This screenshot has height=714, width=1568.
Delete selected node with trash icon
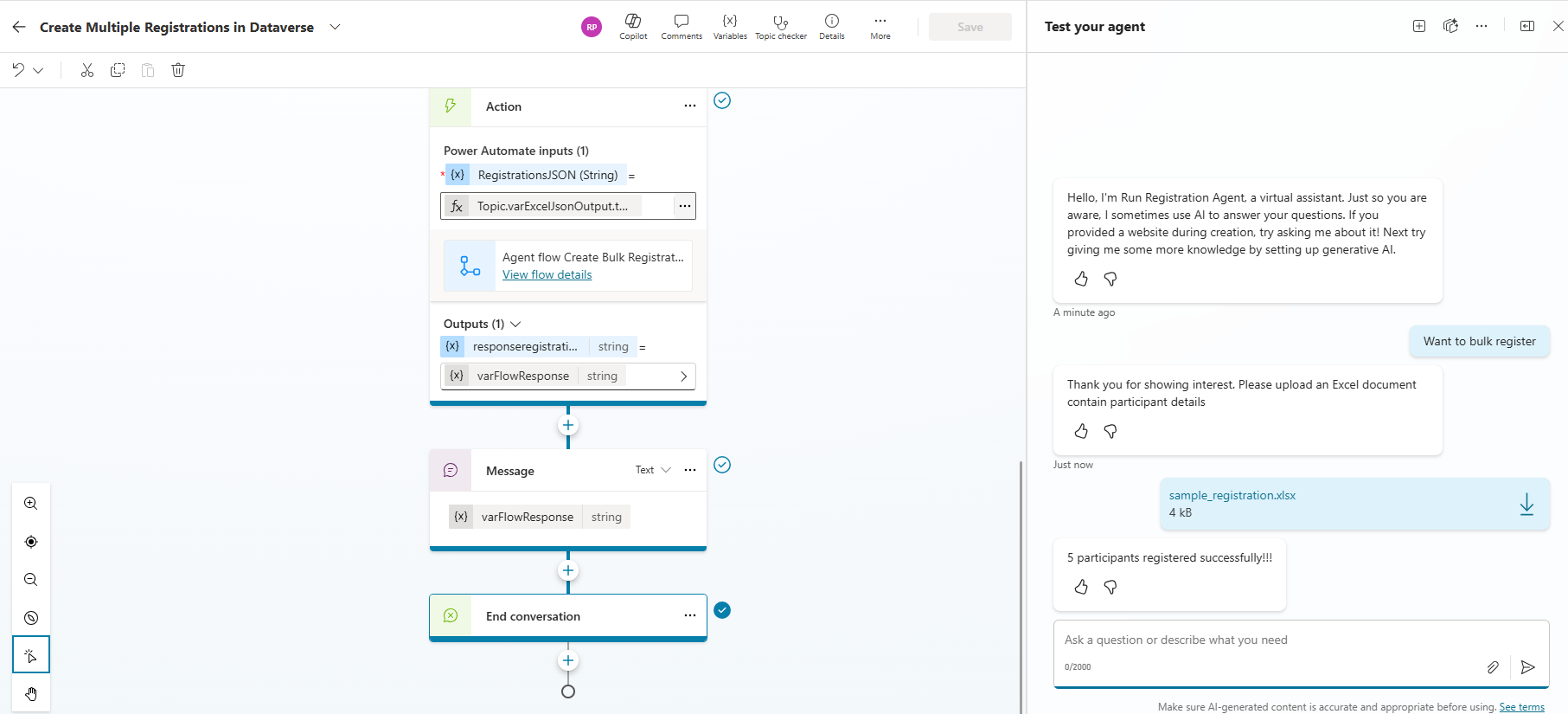178,70
